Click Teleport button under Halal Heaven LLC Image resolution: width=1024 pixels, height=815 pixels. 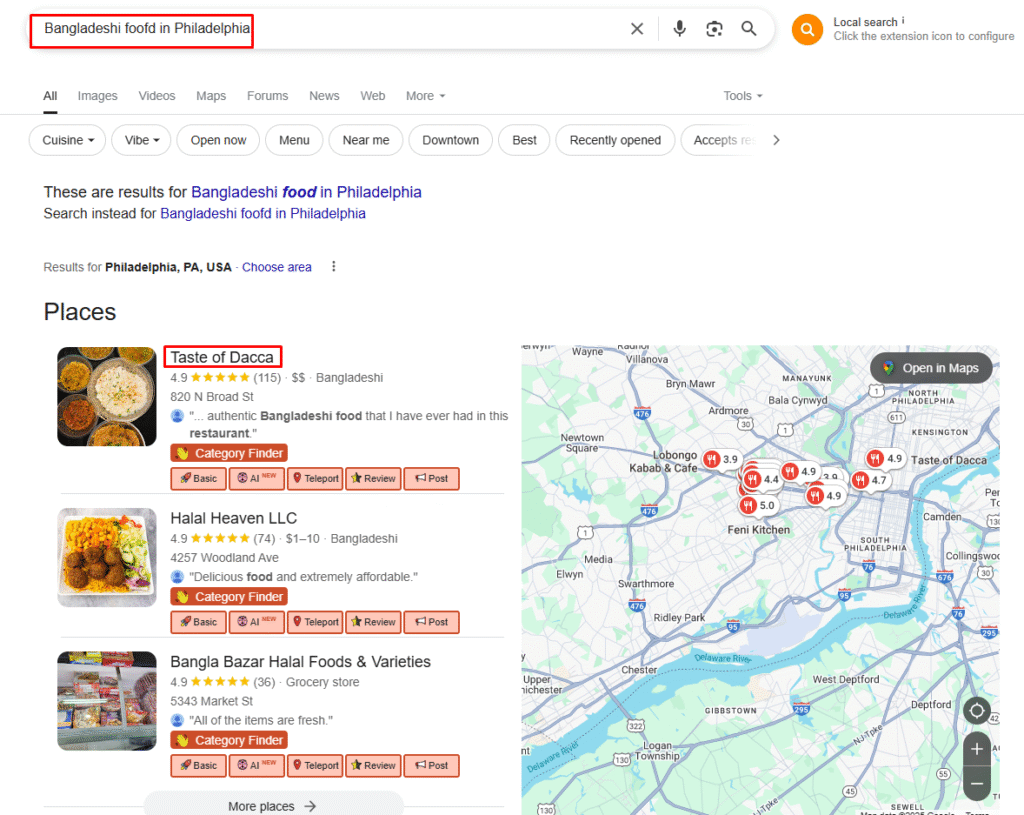[315, 622]
